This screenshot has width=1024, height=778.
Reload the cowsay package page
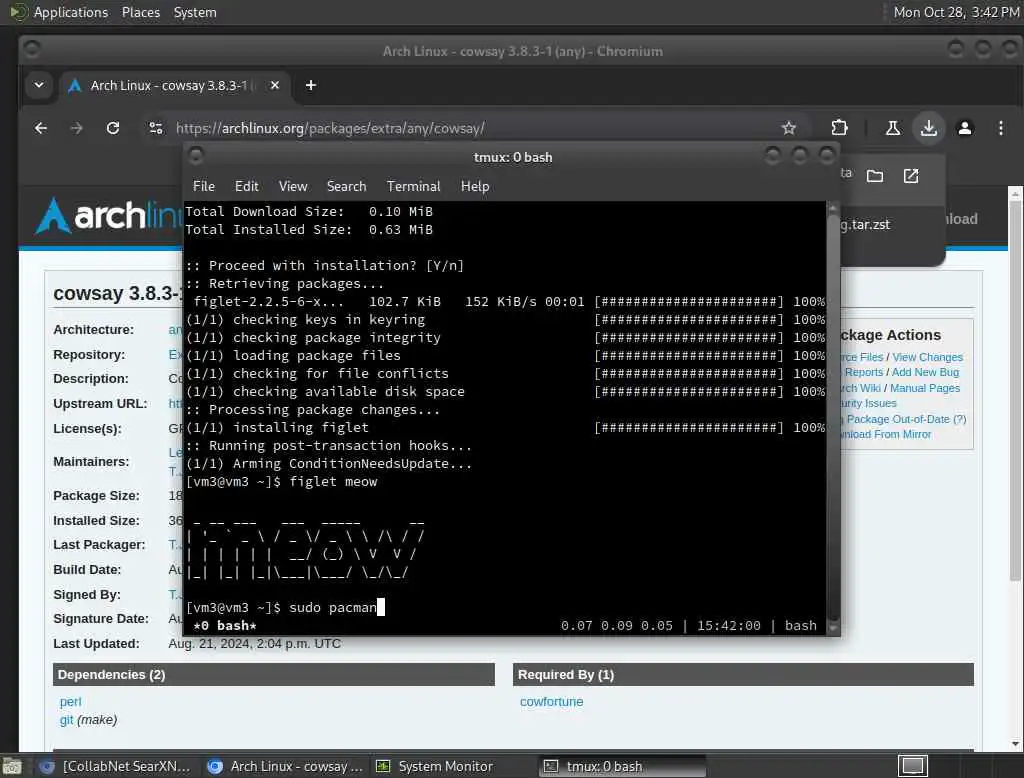click(113, 128)
